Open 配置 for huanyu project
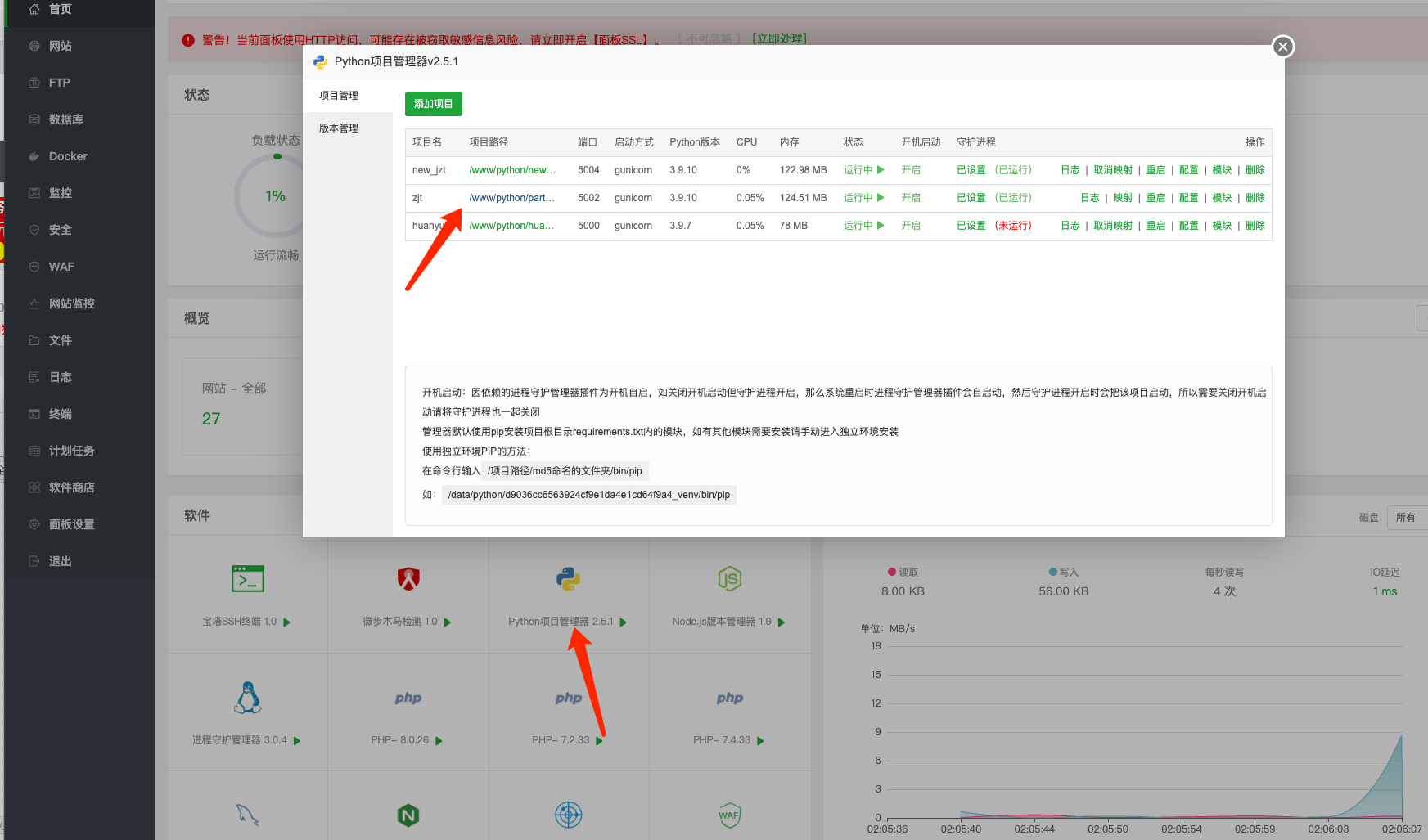This screenshot has height=840, width=1428. [1189, 226]
